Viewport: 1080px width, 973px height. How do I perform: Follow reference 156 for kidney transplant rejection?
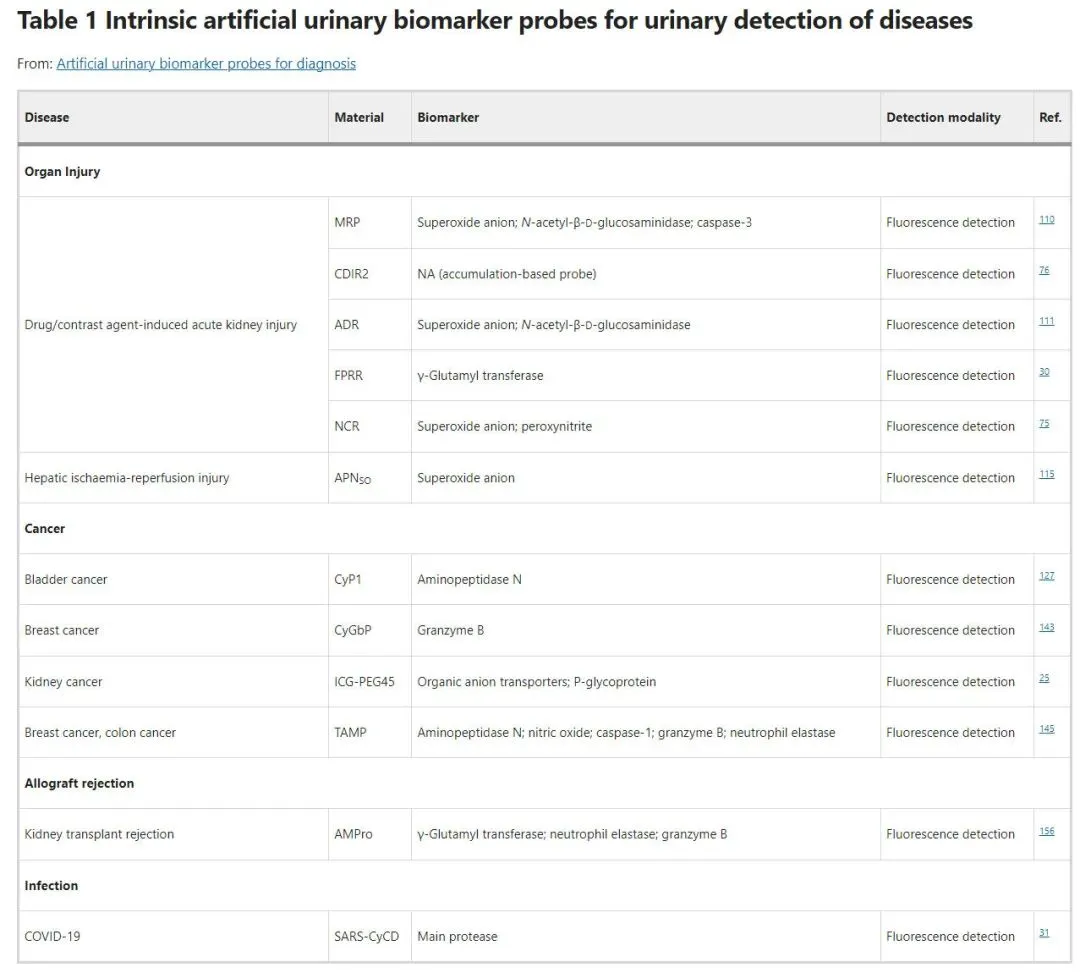click(1046, 831)
